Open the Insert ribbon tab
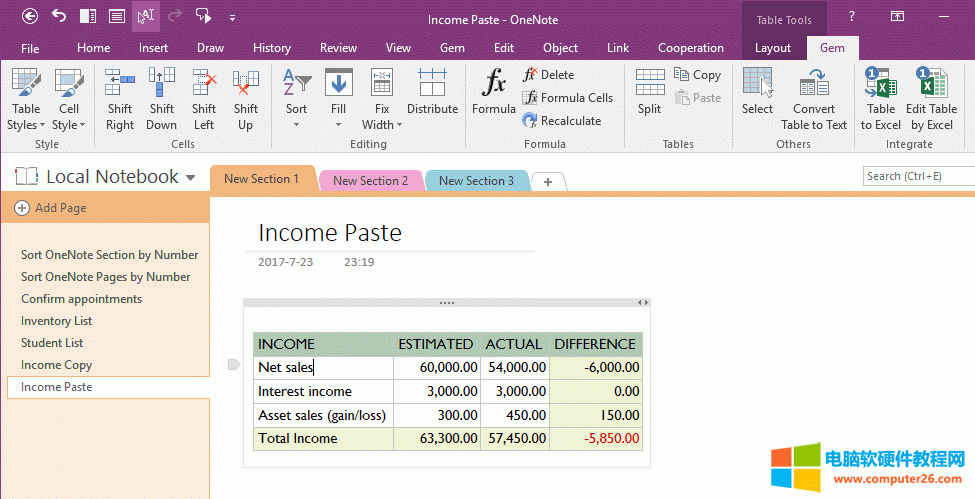 (153, 48)
